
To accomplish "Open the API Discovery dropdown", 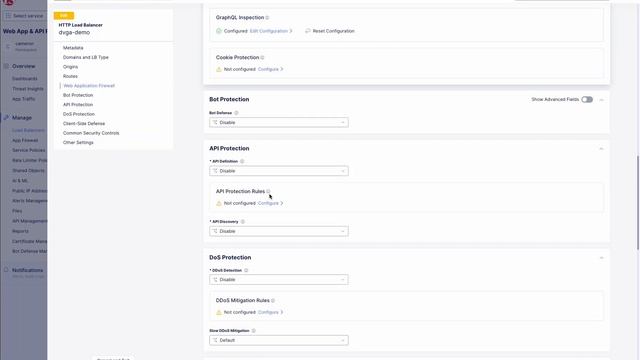I will tap(279, 231).
